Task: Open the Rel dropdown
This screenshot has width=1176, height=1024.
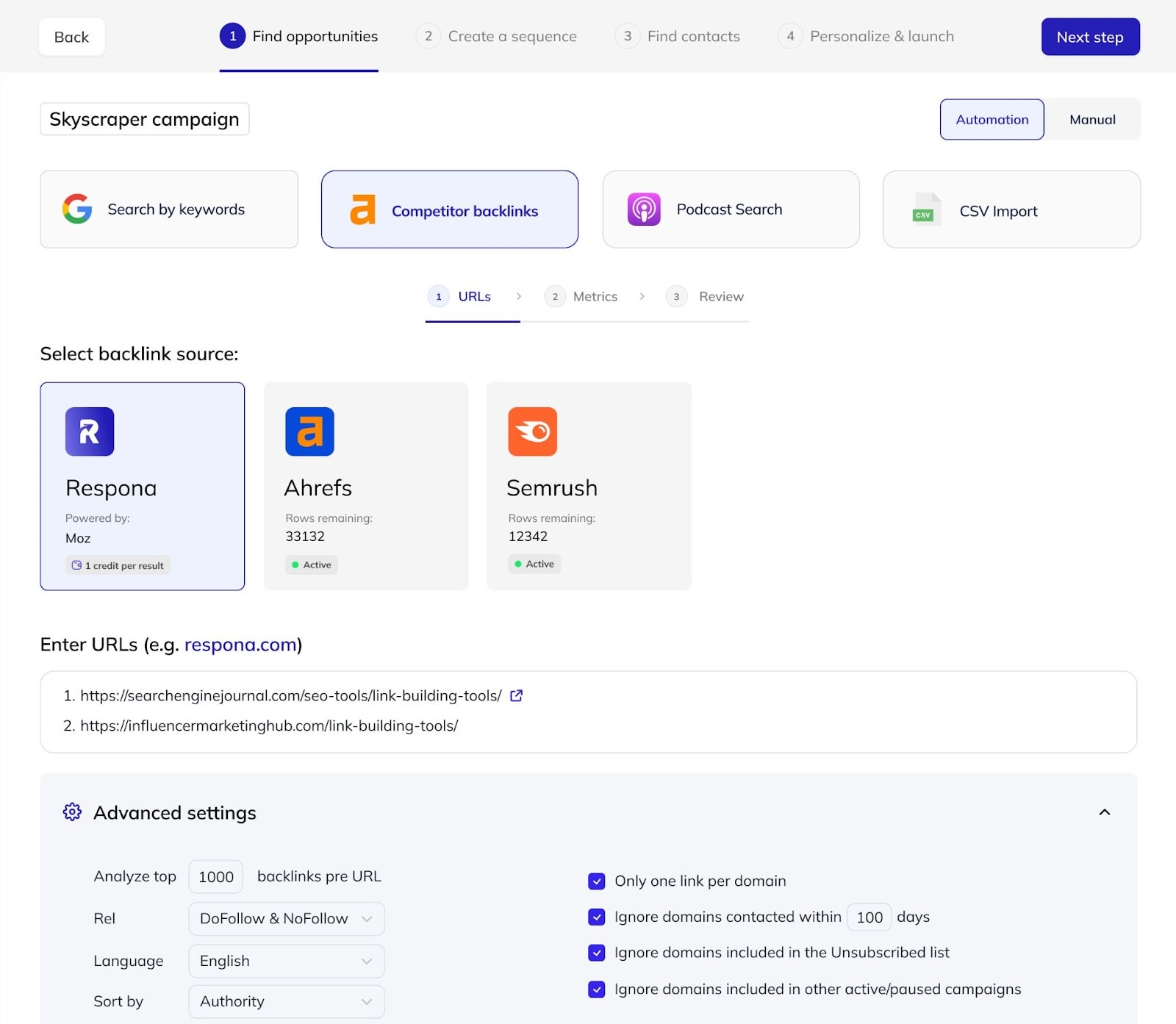Action: pyautogui.click(x=287, y=919)
